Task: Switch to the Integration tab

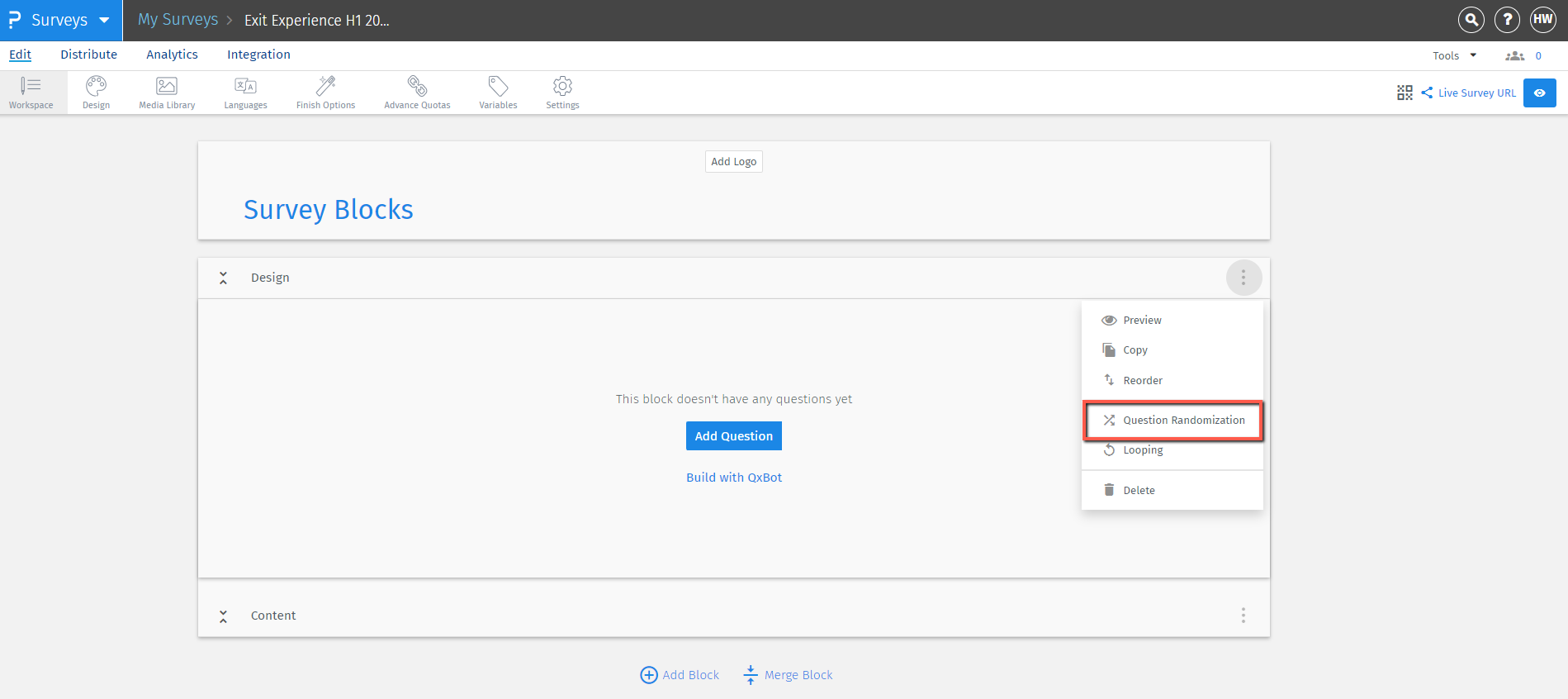Action: (258, 55)
